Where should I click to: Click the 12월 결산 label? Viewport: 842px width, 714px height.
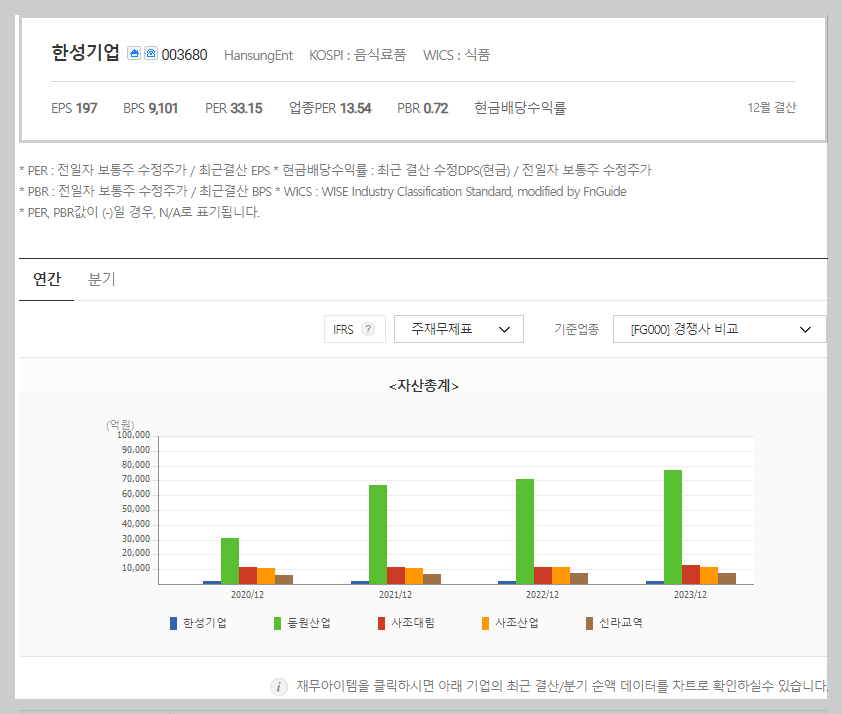[772, 108]
